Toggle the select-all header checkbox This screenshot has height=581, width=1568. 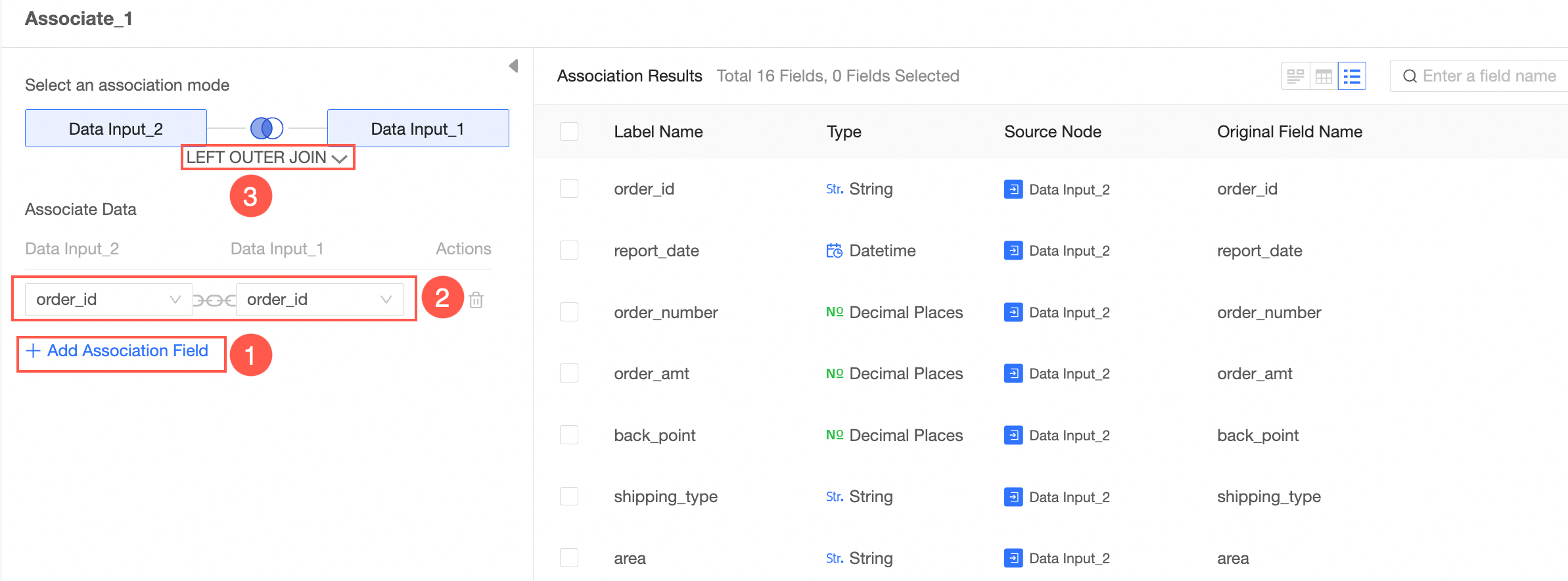point(569,131)
